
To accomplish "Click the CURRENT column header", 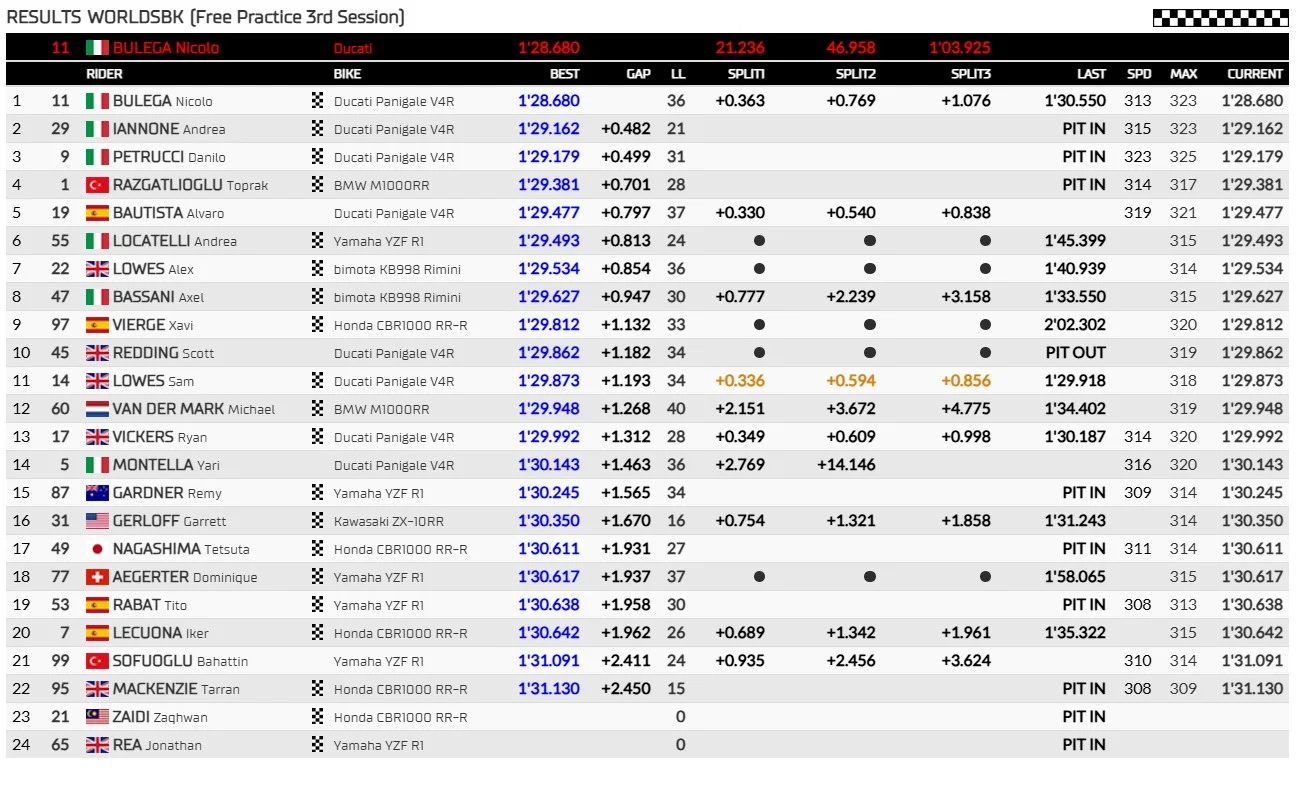I will (1255, 74).
